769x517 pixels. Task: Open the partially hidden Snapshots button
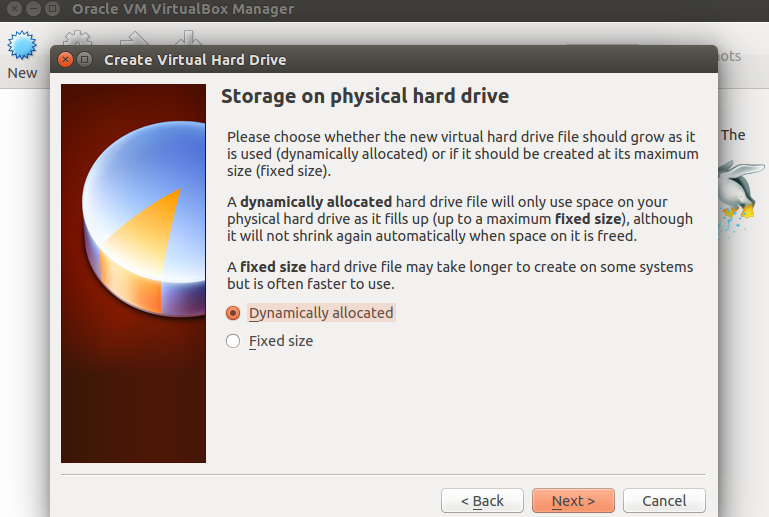coord(729,56)
